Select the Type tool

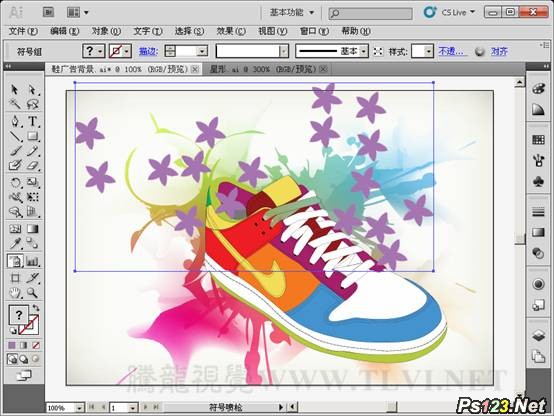32,121
